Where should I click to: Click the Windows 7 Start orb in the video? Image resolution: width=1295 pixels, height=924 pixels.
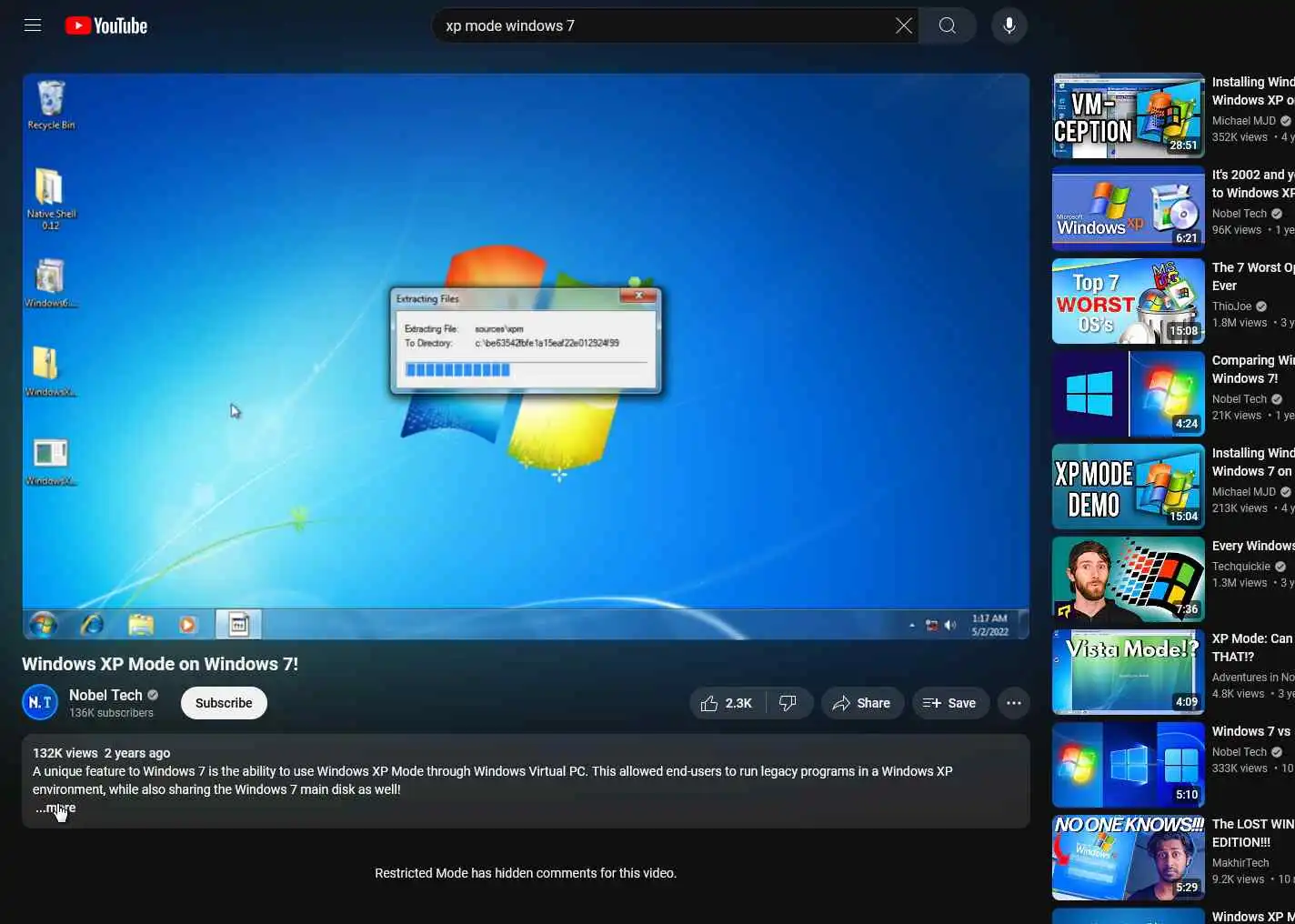coord(43,625)
